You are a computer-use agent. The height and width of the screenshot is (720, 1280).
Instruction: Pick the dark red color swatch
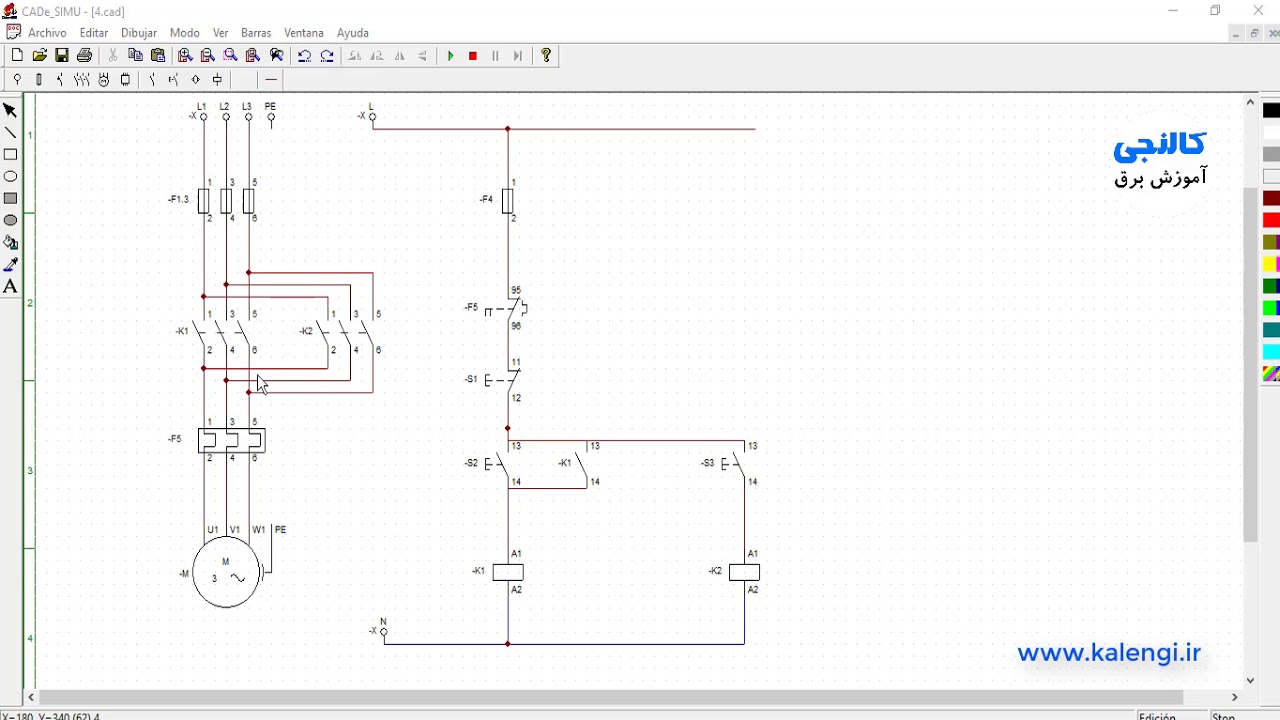(1271, 198)
